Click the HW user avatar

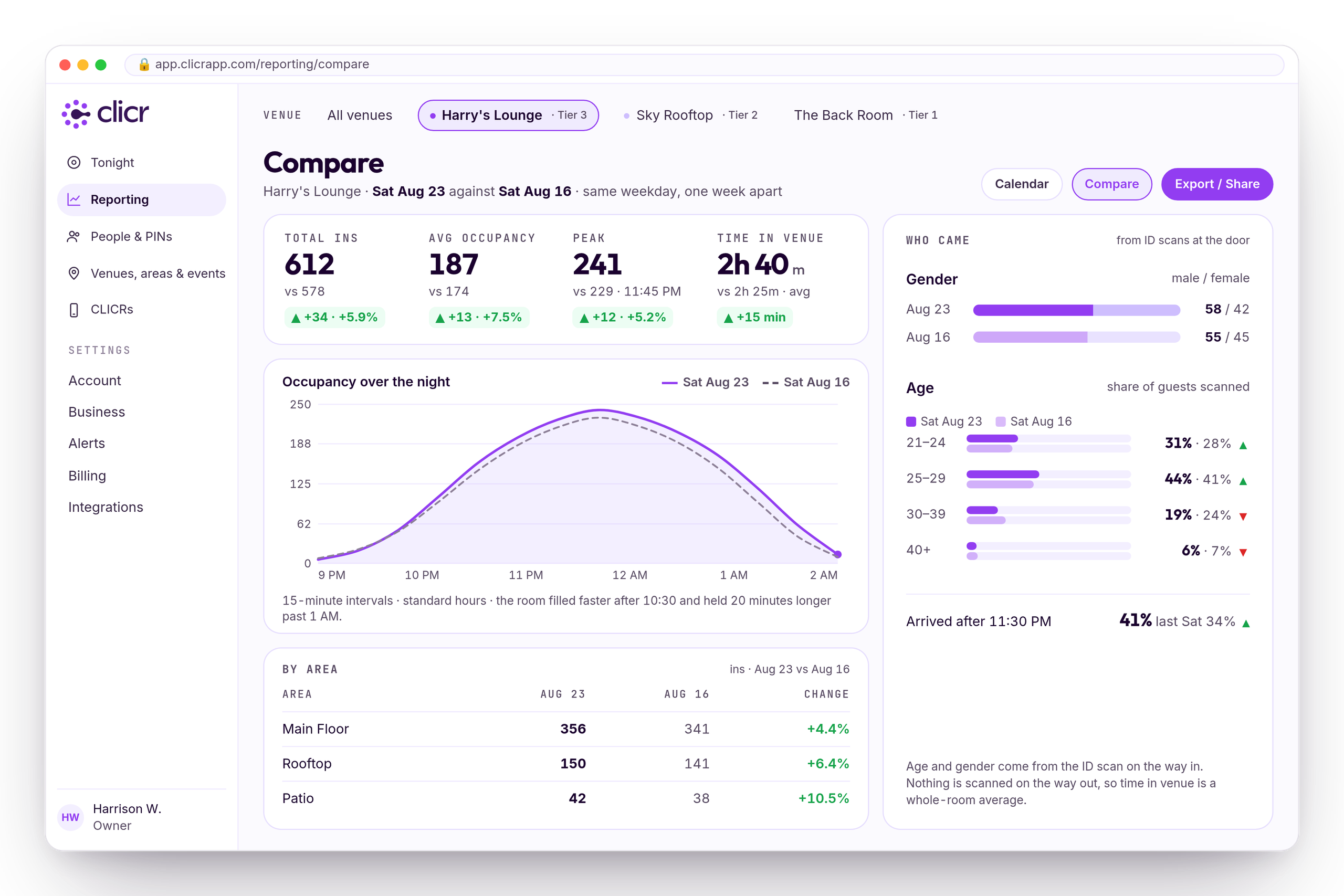click(x=70, y=817)
